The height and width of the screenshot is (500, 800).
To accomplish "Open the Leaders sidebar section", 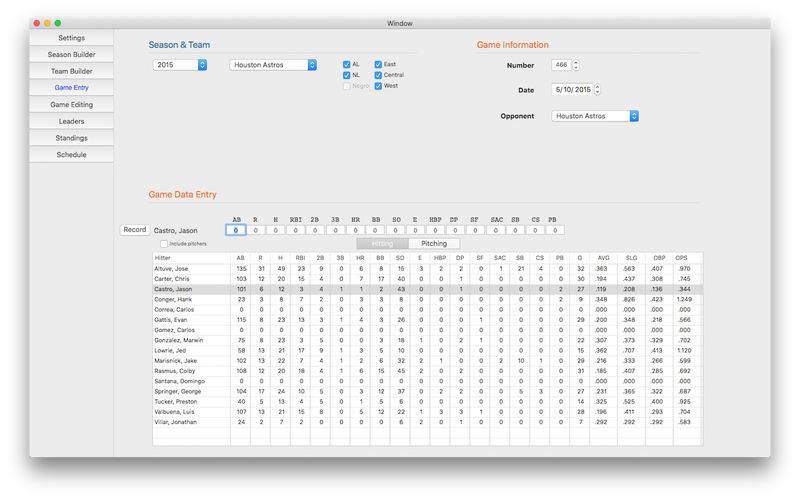I will [71, 121].
